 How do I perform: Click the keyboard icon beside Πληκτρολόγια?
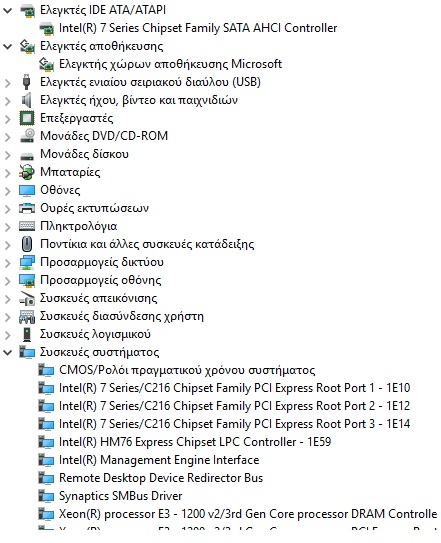[x=27, y=226]
